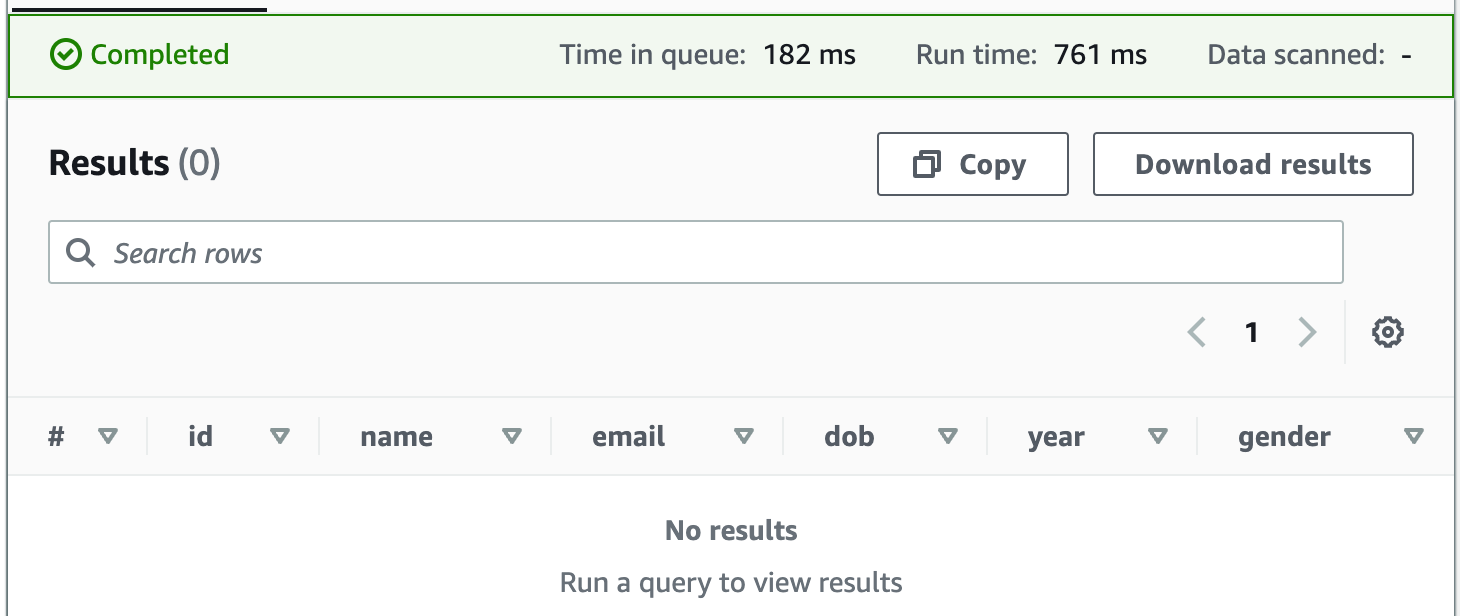Click sort arrow beside id column
The height and width of the screenshot is (616, 1460).
coord(280,436)
